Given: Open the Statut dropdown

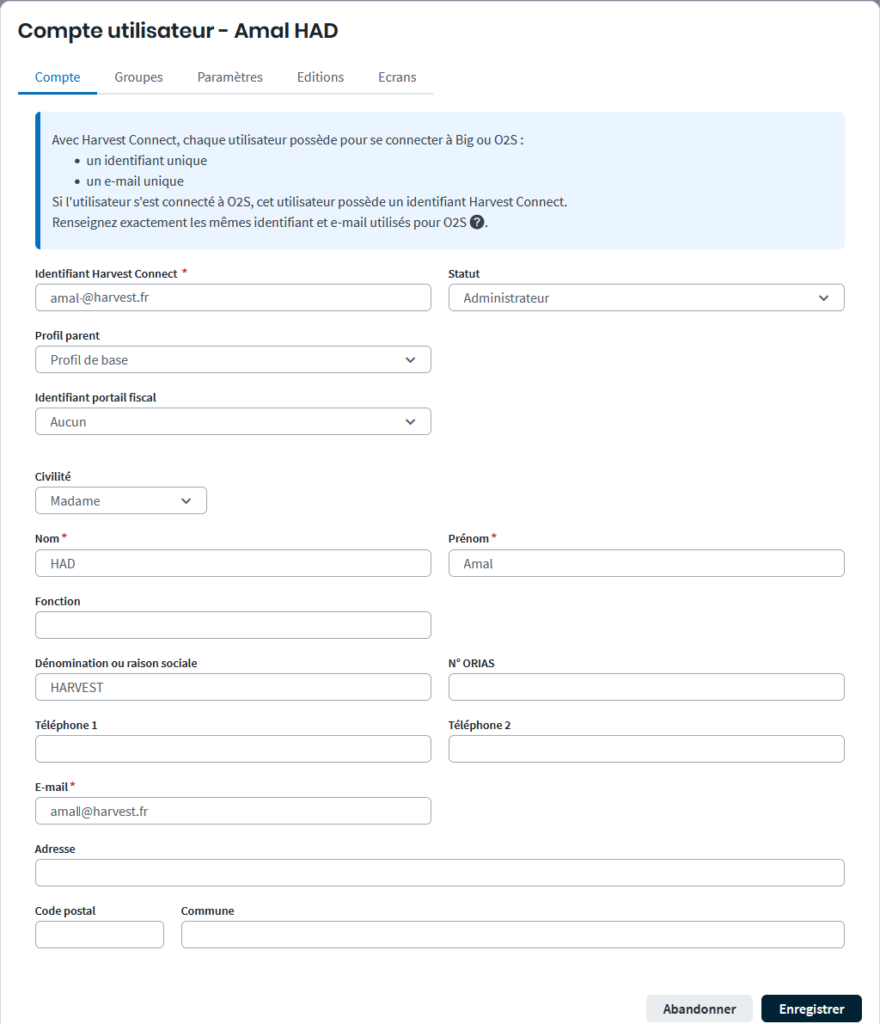Looking at the screenshot, I should (x=646, y=298).
